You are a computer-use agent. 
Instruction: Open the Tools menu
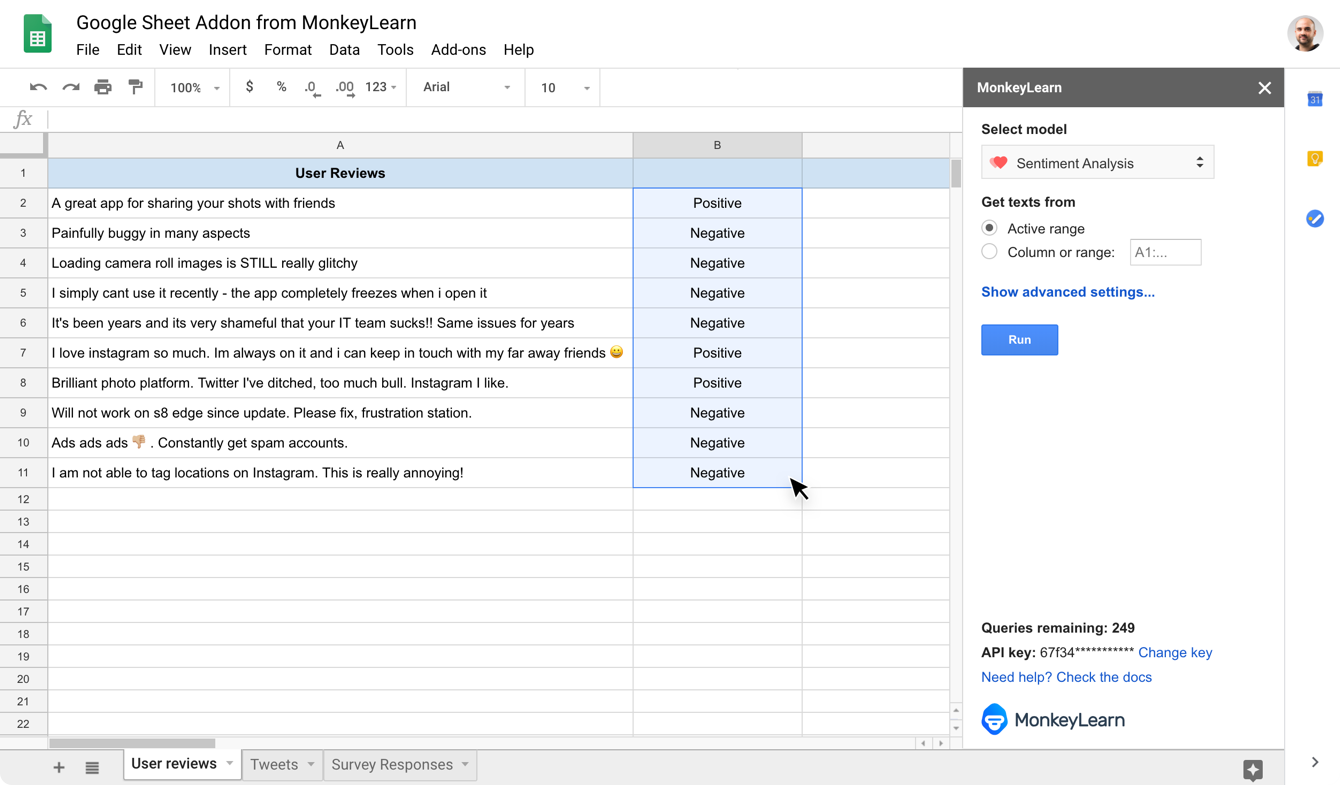coord(395,50)
